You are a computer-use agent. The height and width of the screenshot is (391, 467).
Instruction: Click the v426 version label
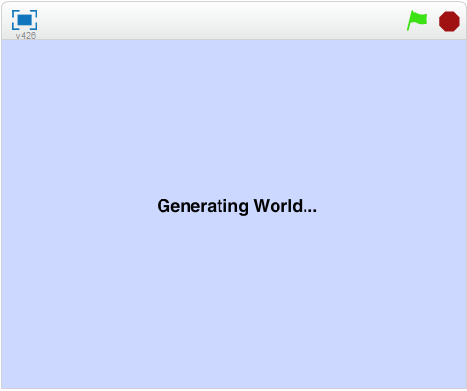coord(26,35)
